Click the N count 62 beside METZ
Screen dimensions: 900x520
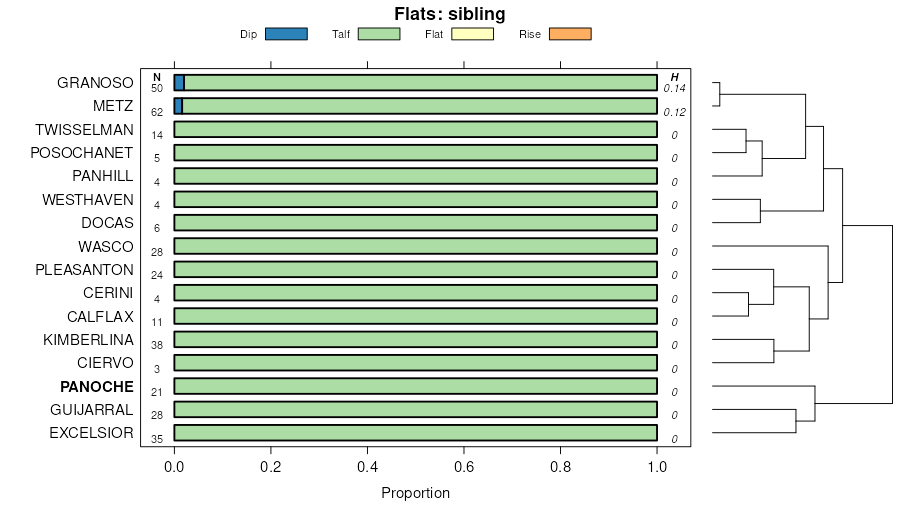[157, 112]
